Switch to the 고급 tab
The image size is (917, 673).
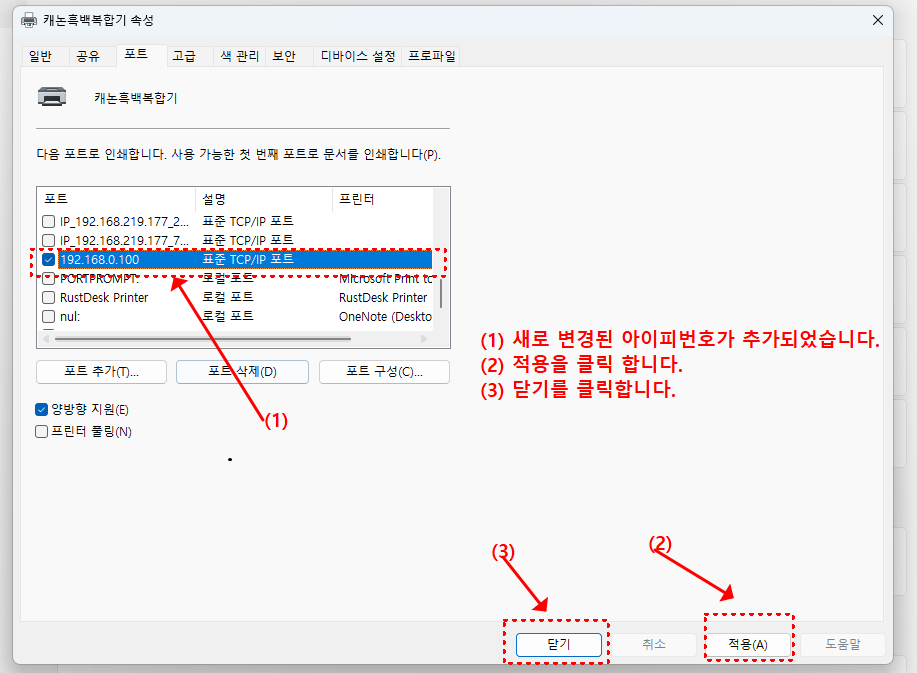click(x=187, y=56)
